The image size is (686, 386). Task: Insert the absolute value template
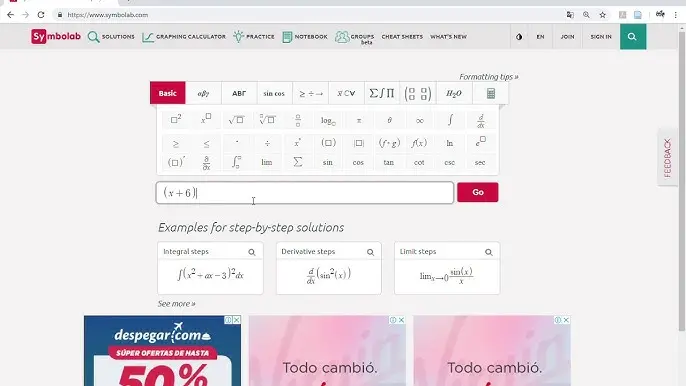(359, 143)
